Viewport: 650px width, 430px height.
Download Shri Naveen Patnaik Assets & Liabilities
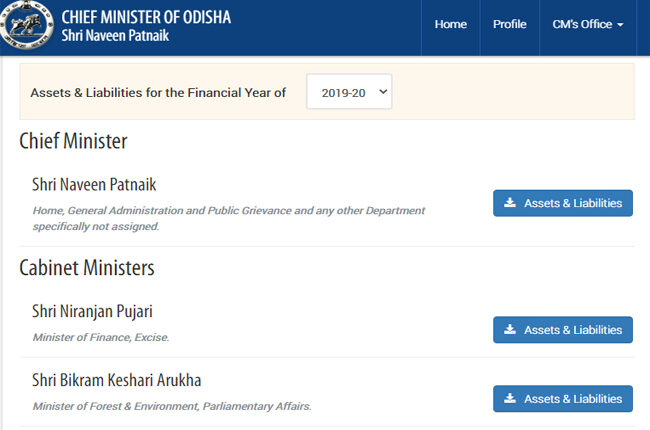point(563,203)
